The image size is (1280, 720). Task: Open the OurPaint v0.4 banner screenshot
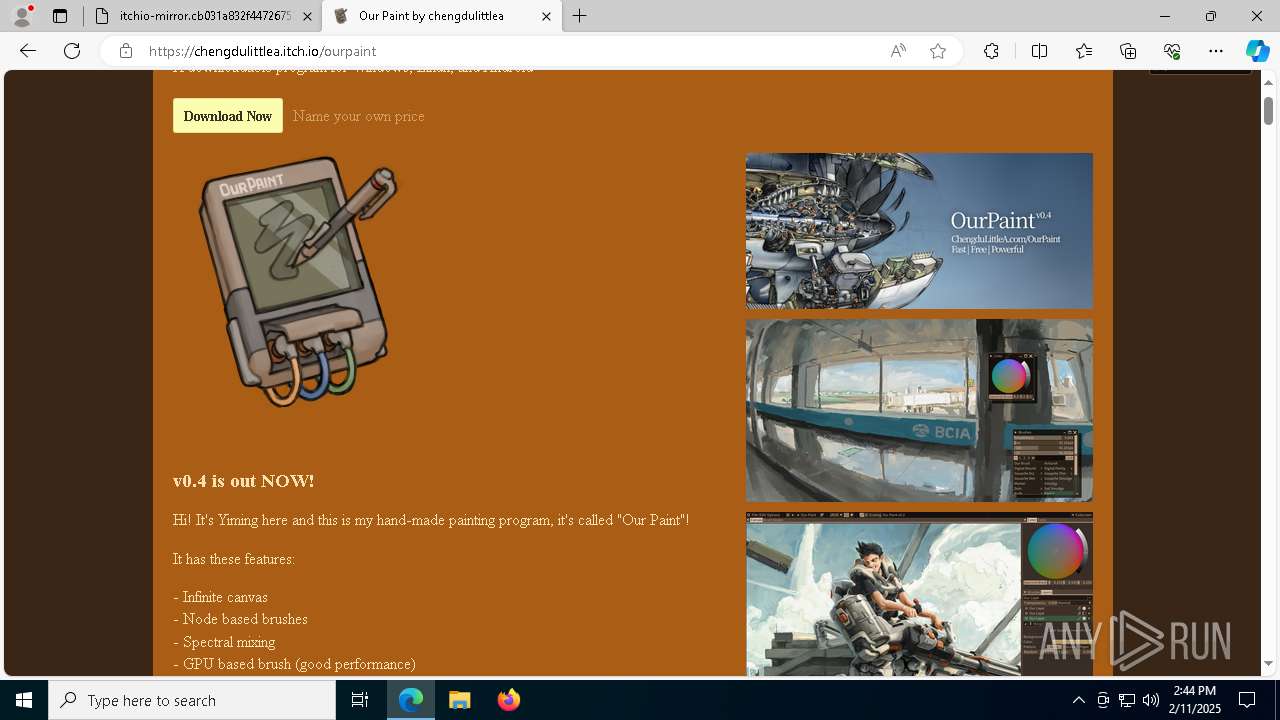point(919,231)
